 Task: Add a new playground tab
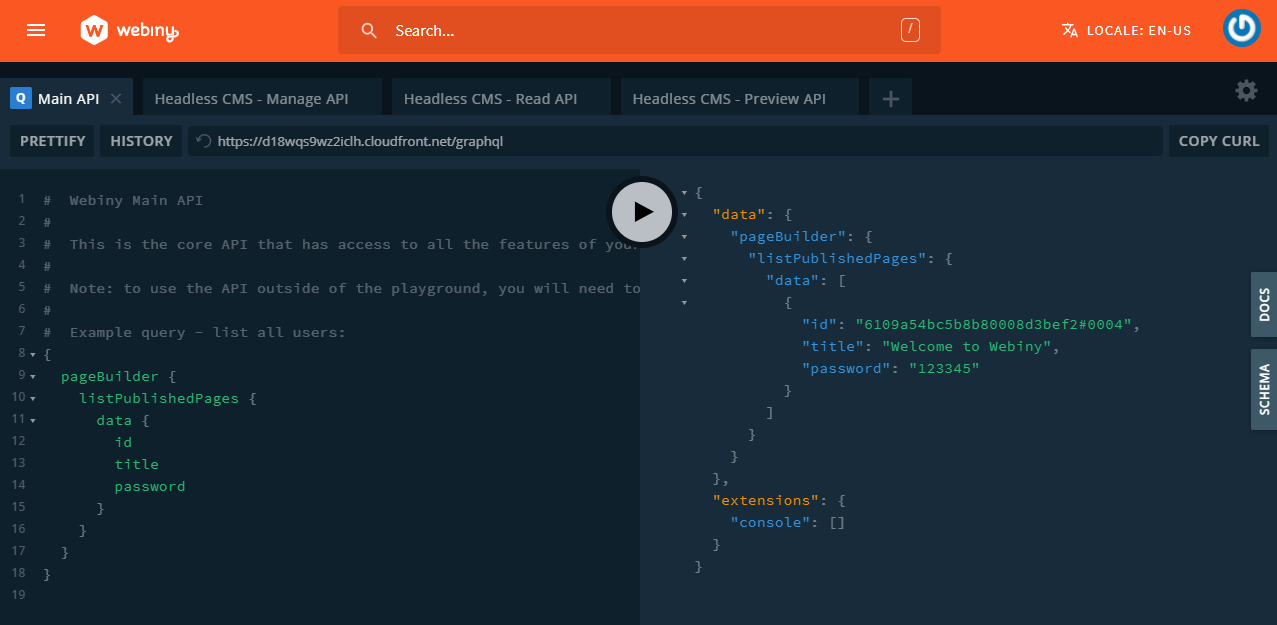tap(890, 99)
